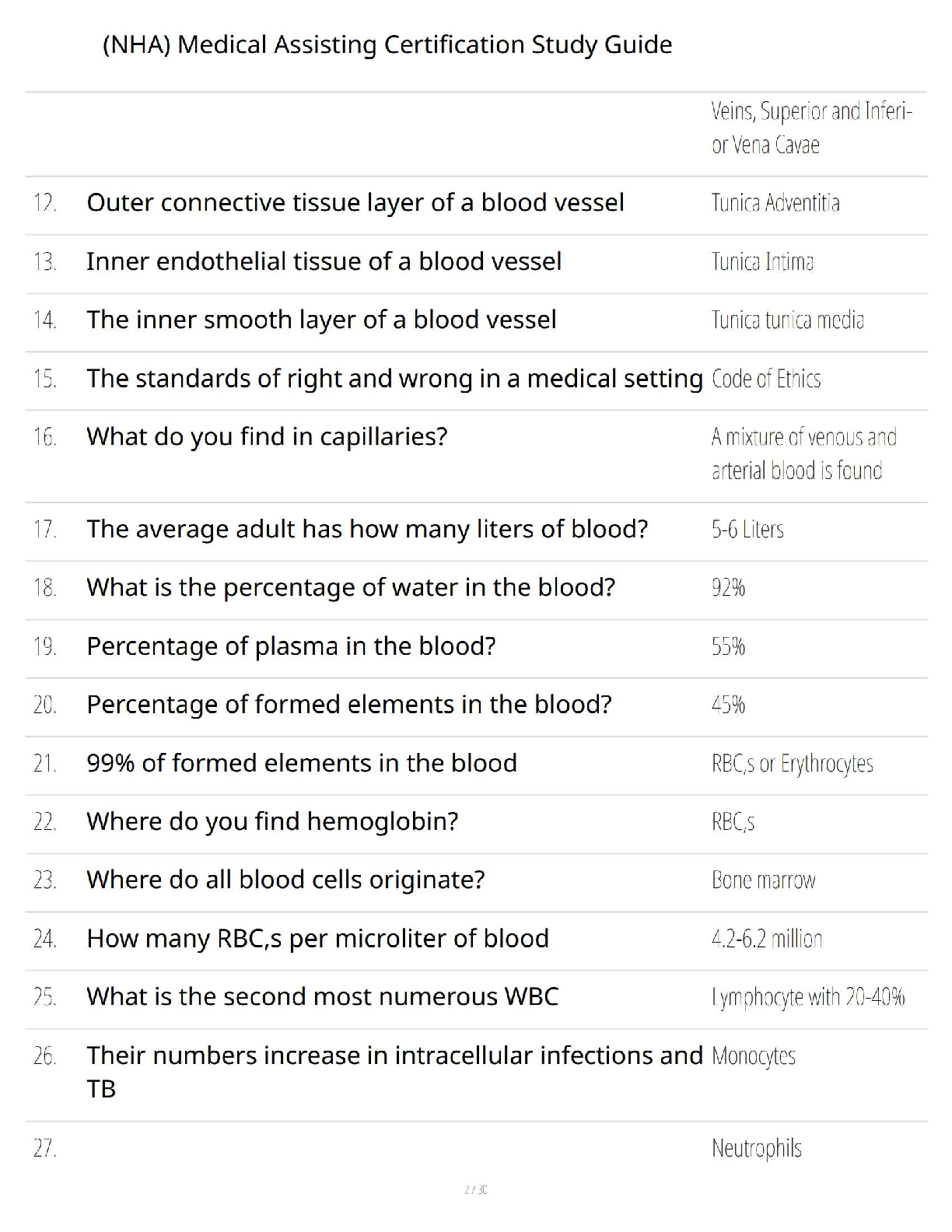Click the '5-6 Liters' answer
This screenshot has width=952, height=1232.
pos(747,530)
